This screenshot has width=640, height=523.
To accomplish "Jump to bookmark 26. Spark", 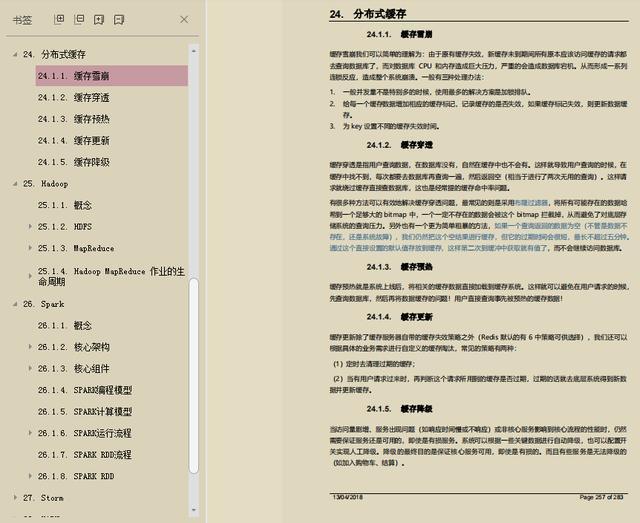I will 44,304.
